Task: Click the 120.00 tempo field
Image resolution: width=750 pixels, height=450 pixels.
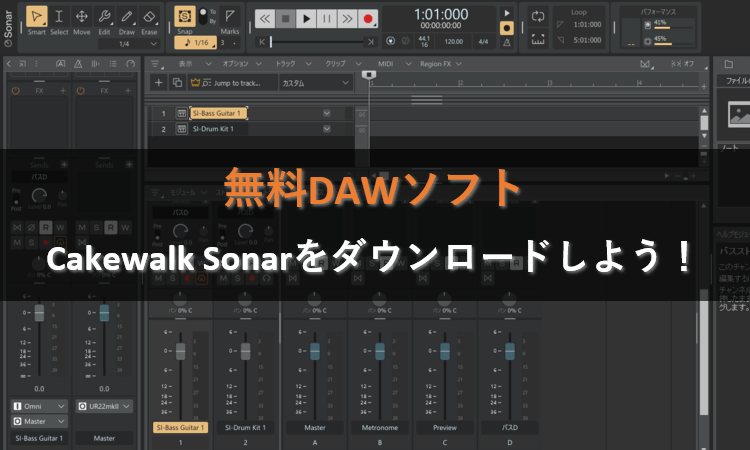Action: (x=453, y=42)
